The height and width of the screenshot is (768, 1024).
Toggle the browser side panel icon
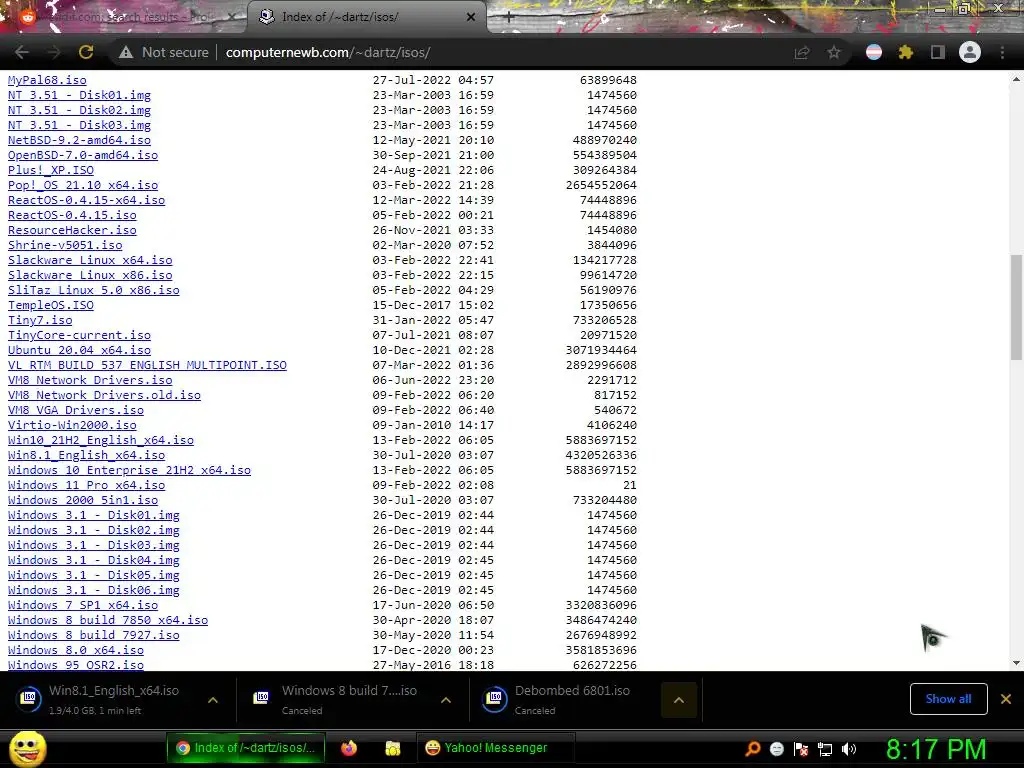[938, 52]
